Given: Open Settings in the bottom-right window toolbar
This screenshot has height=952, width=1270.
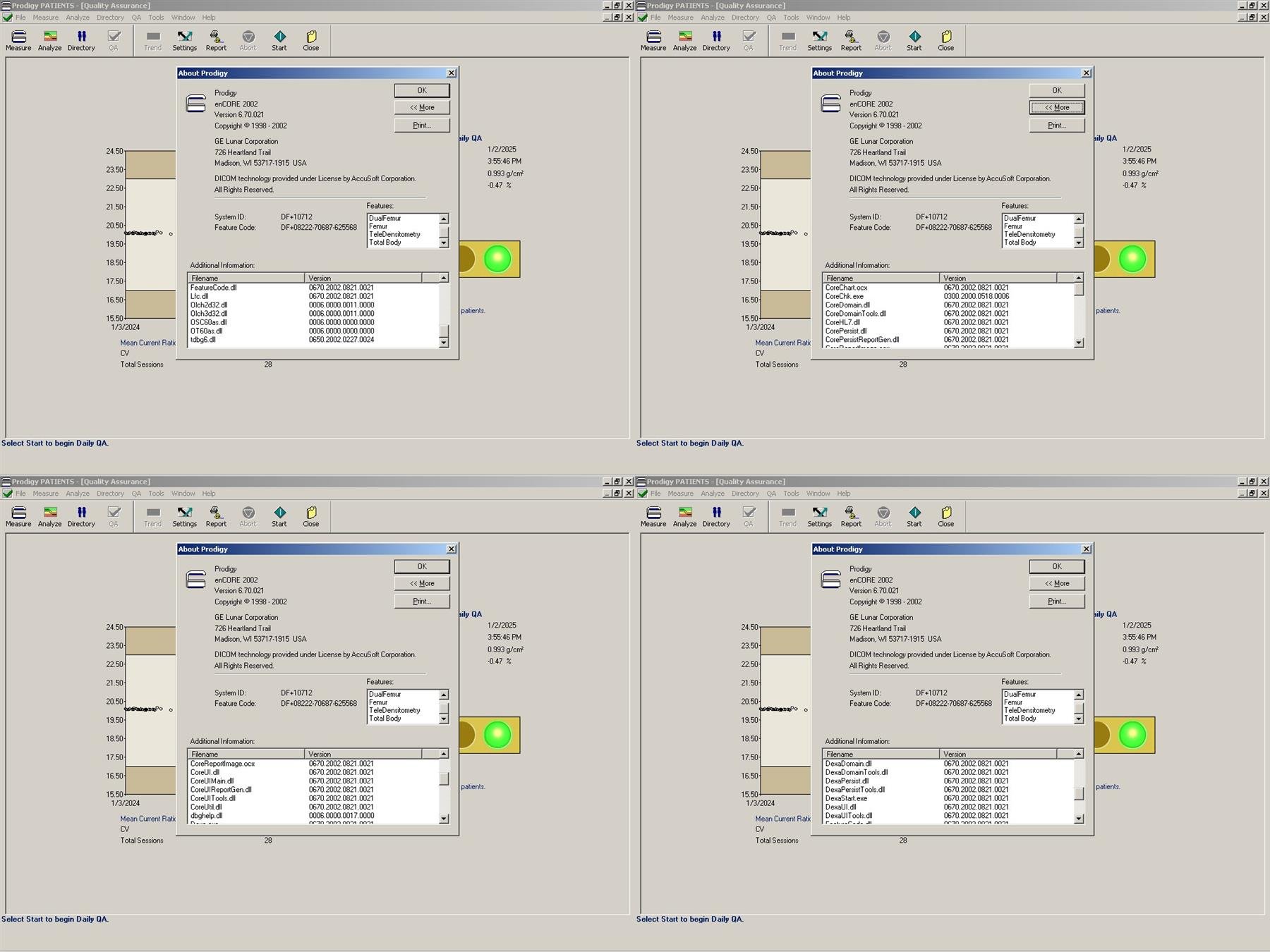Looking at the screenshot, I should pyautogui.click(x=819, y=516).
